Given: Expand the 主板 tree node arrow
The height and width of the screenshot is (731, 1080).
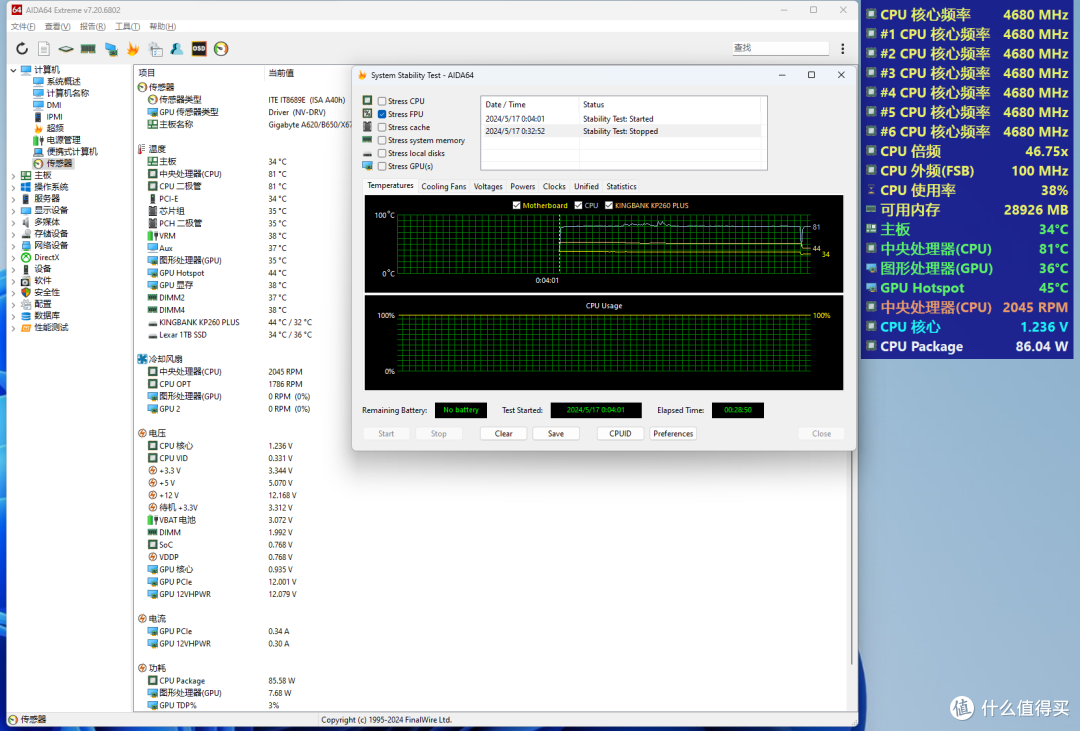Looking at the screenshot, I should (x=13, y=176).
